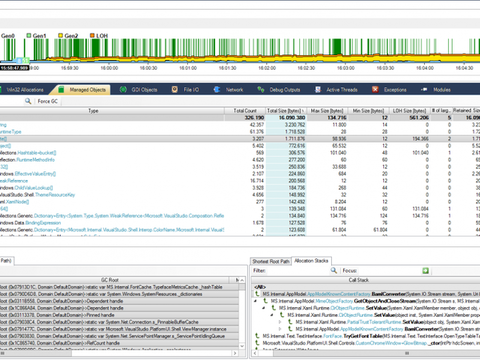Switch to the Shortest Root Path tab
Screen dimensions: 480x360
pyautogui.click(x=271, y=261)
